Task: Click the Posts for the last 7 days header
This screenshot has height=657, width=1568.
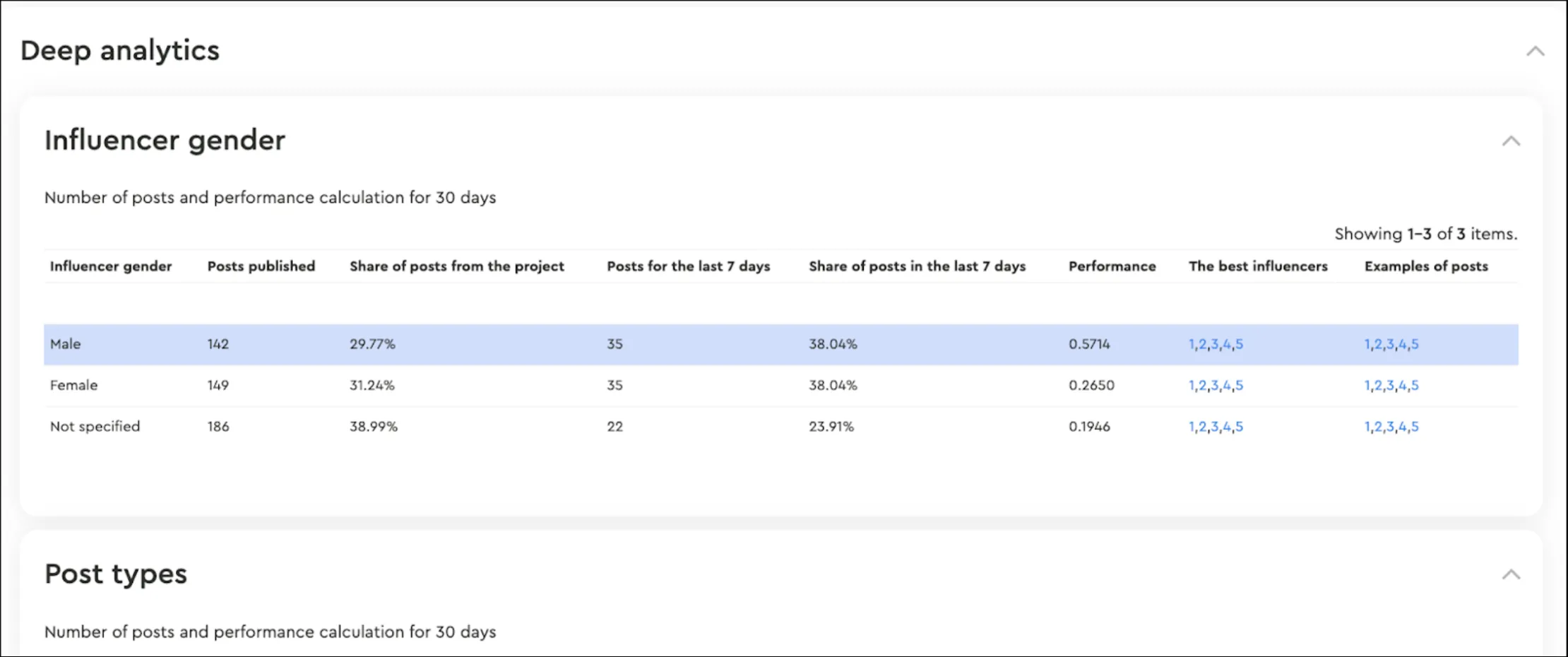Action: [x=688, y=266]
